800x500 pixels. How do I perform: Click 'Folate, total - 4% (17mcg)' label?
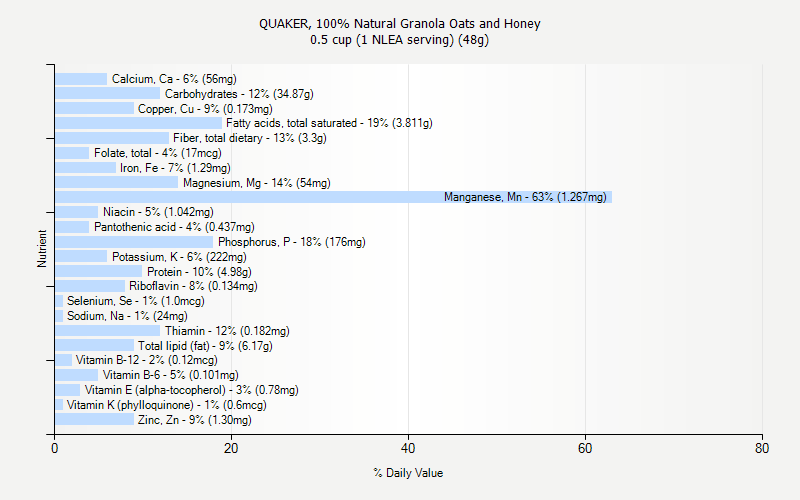tap(158, 153)
